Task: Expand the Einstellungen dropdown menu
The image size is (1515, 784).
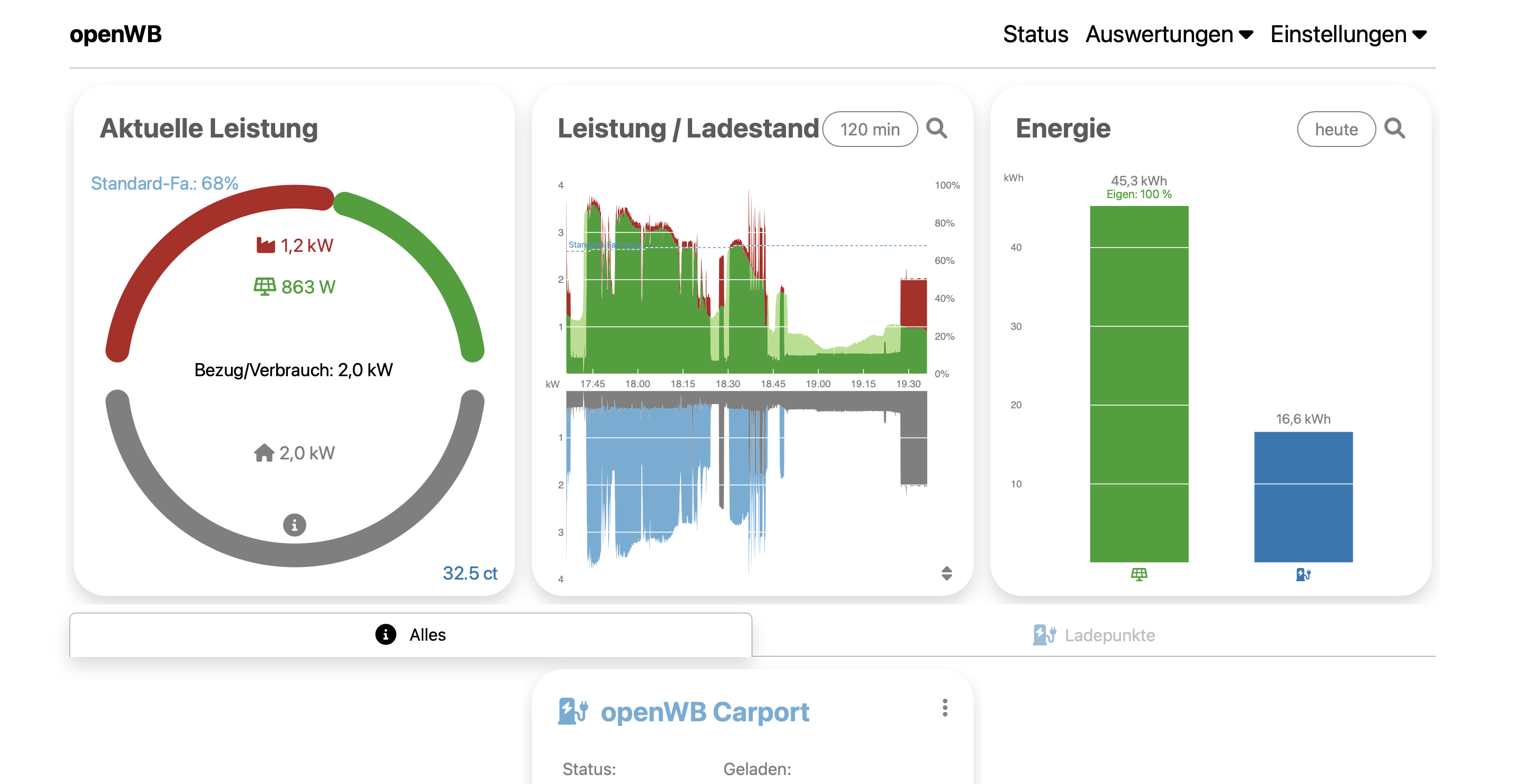Action: (x=1348, y=34)
